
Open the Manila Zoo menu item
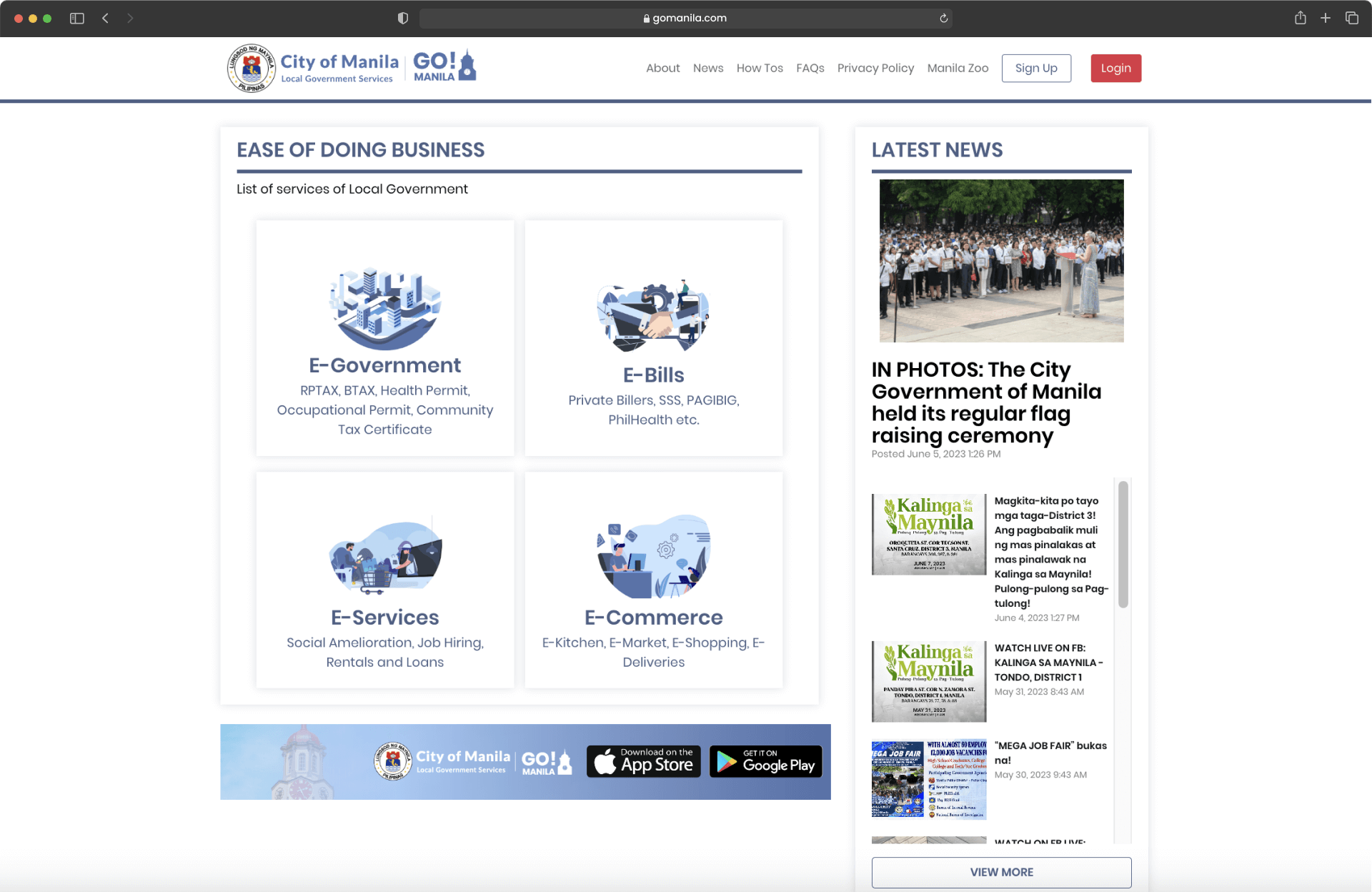click(958, 68)
